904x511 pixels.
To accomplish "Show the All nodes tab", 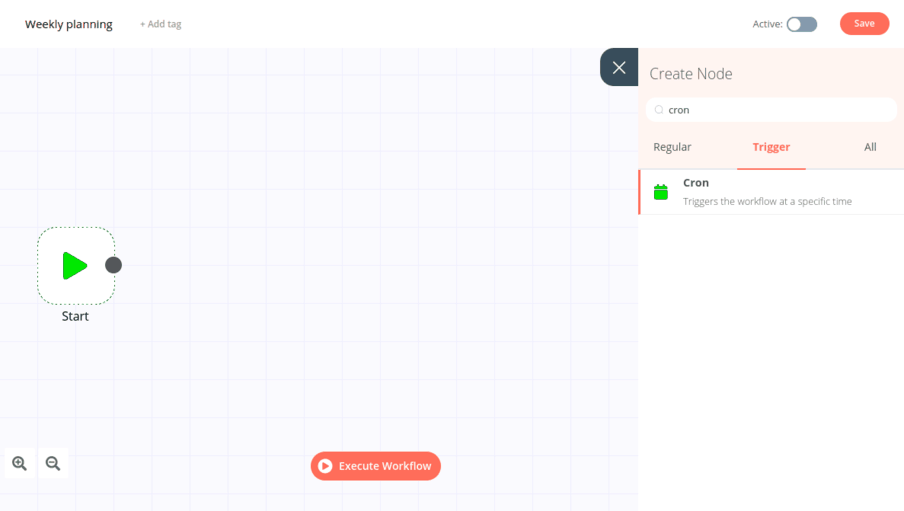I will point(870,147).
